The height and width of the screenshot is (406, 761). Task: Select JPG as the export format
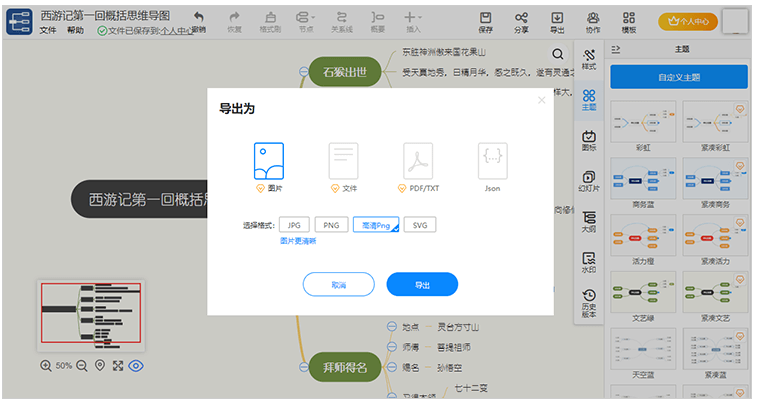pyautogui.click(x=294, y=225)
